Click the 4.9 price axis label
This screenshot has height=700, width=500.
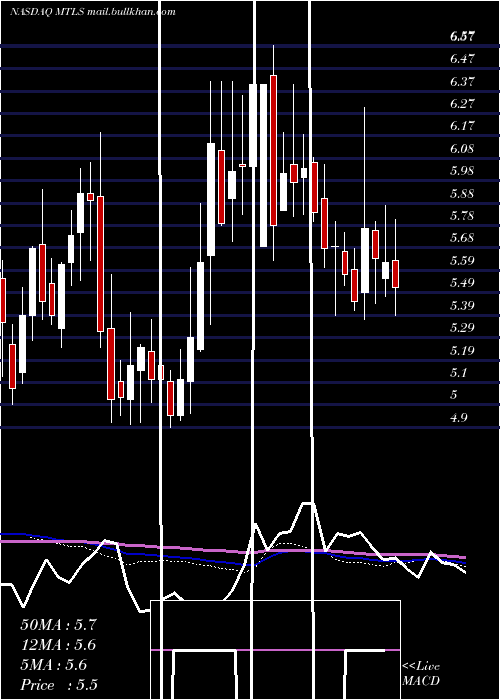459,418
